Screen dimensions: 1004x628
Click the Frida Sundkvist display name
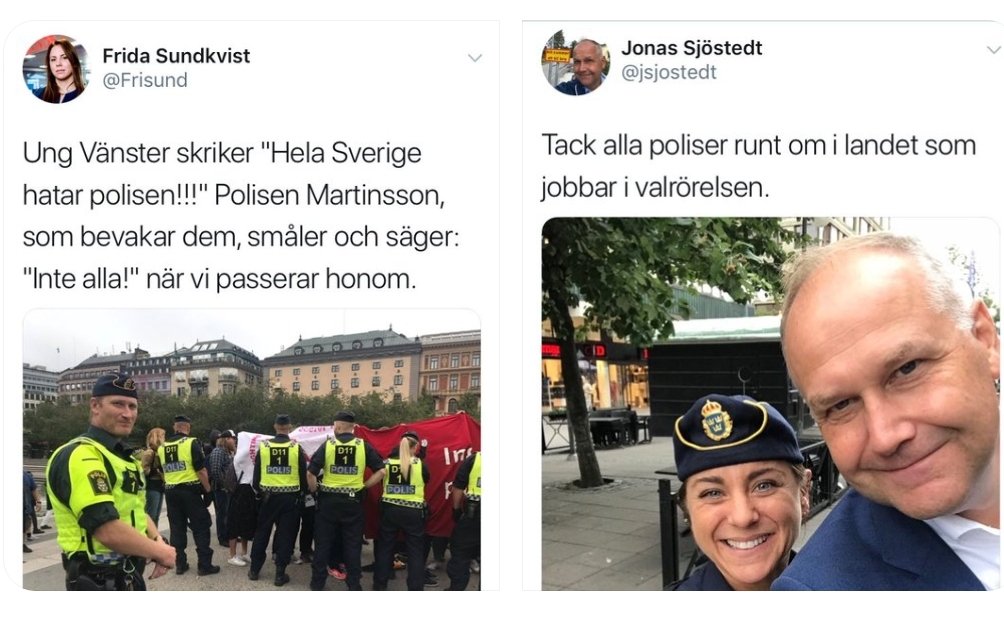(176, 56)
